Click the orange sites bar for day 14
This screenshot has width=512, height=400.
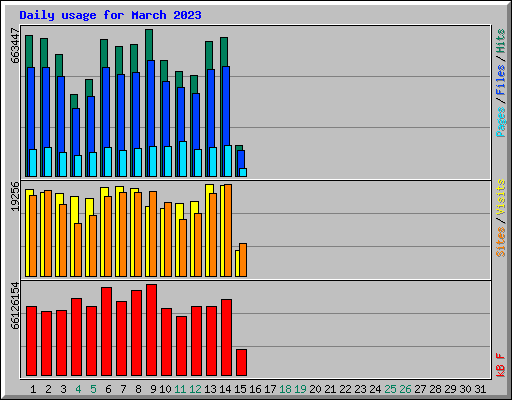pyautogui.click(x=228, y=230)
